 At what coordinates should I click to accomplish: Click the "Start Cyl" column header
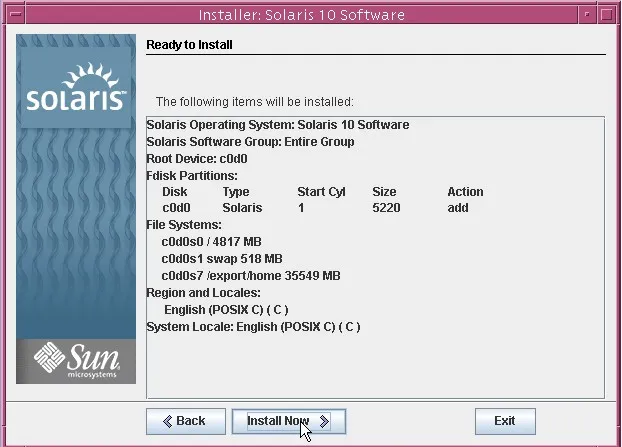point(321,192)
